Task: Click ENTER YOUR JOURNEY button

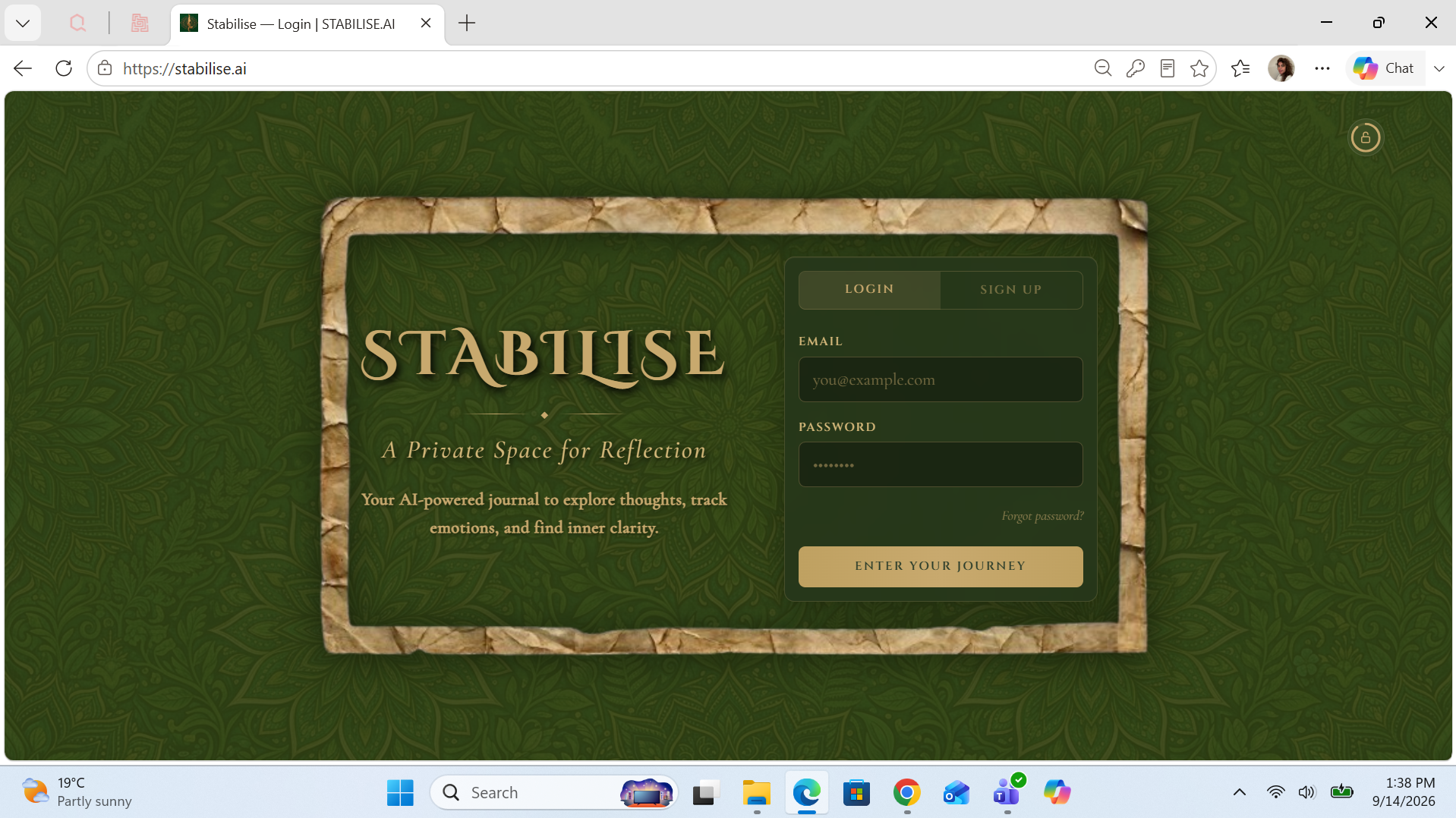Action: click(x=941, y=566)
